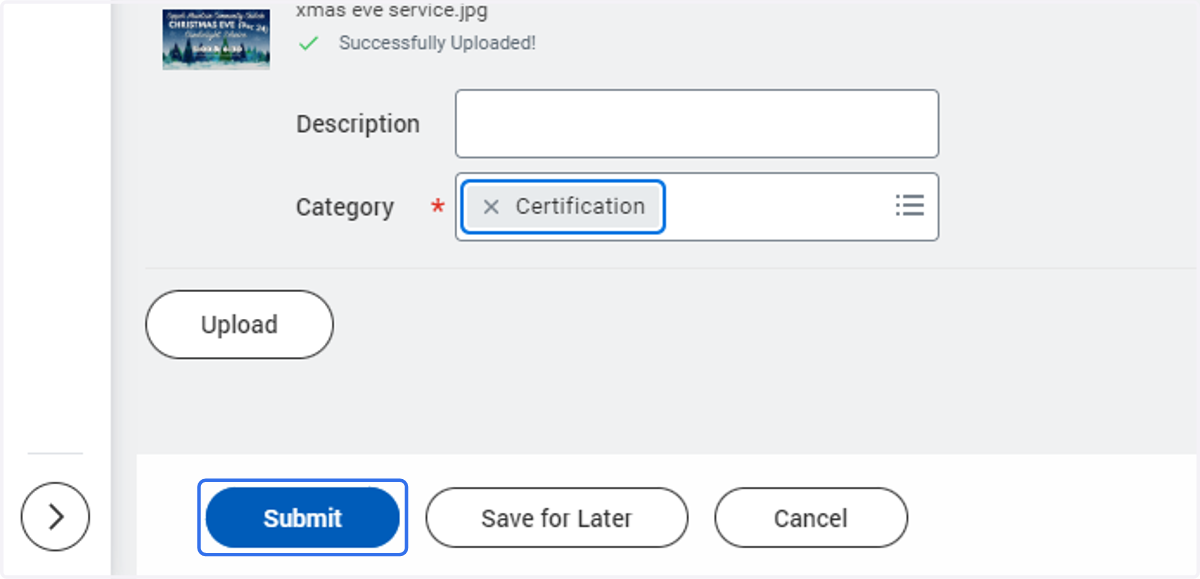Expand the side panel arrow button
This screenshot has width=1200, height=579.
tap(55, 517)
